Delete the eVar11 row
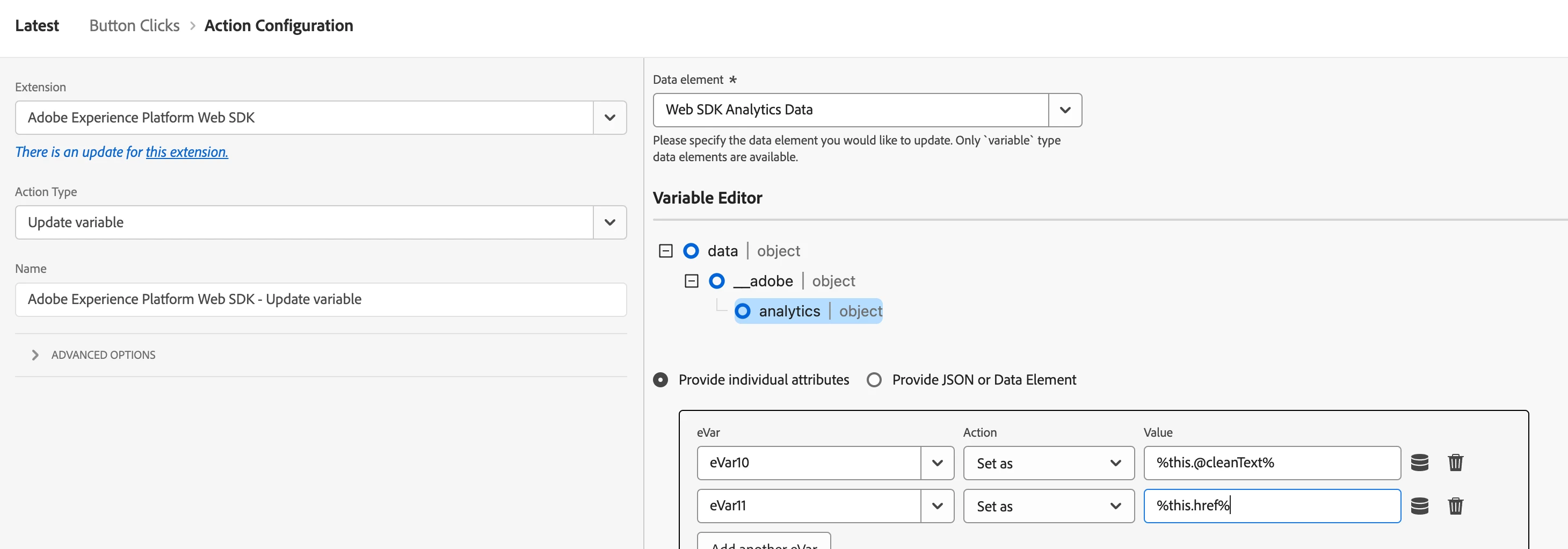The height and width of the screenshot is (549, 1568). coord(1455,506)
